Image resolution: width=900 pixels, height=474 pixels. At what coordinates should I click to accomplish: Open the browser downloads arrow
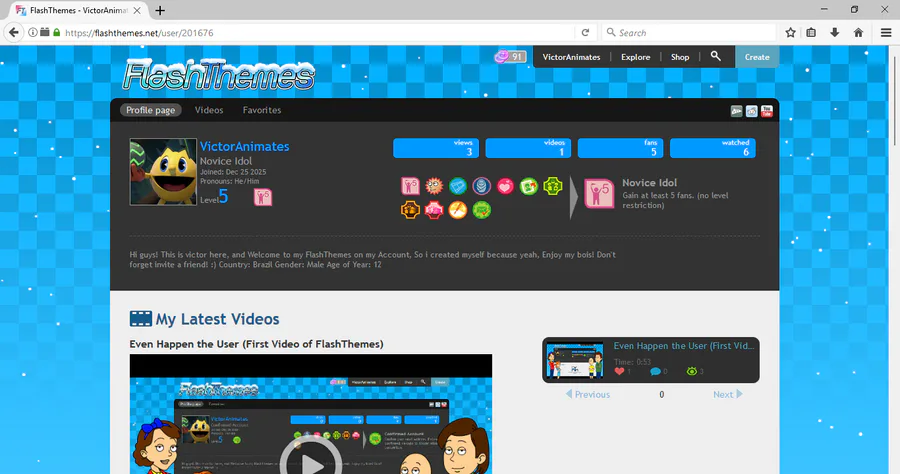835,33
